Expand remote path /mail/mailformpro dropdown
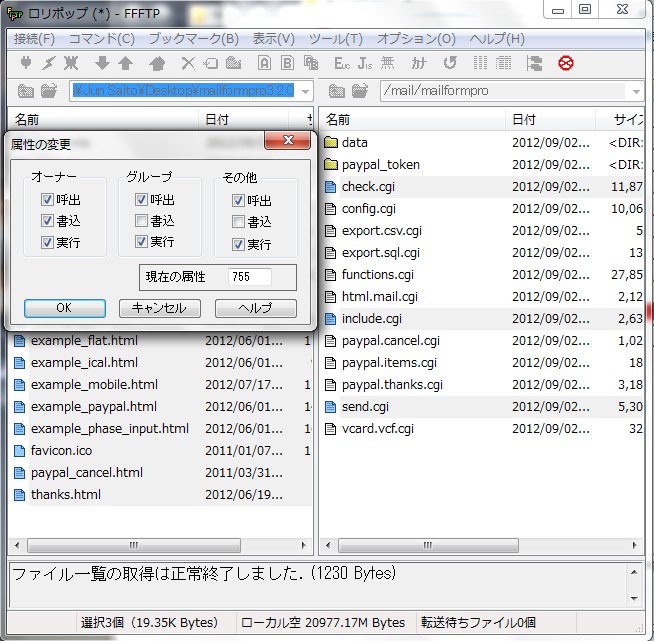Screen dimensions: 654x641 [x=636, y=91]
